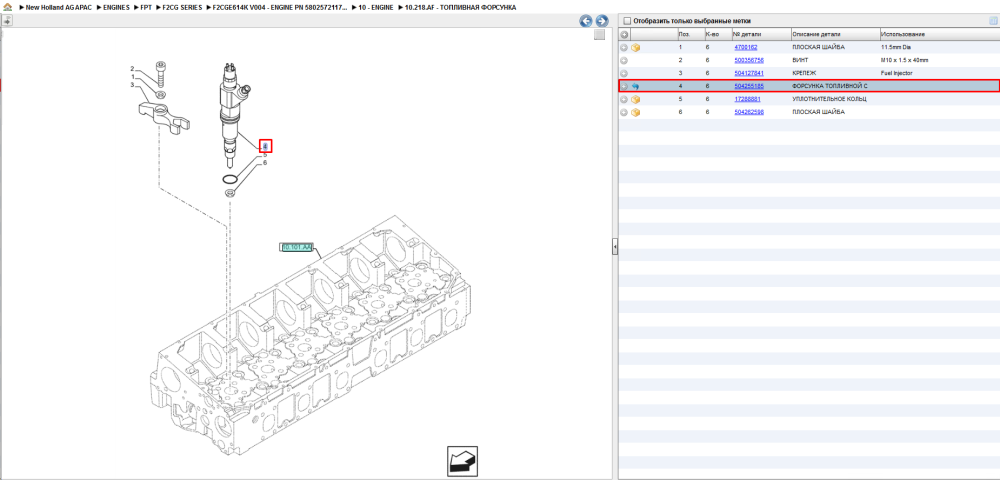Select the 'M10 x 1.5 x 40mm' usage cell
Viewport: 1000px width, 480px height.
pos(904,61)
